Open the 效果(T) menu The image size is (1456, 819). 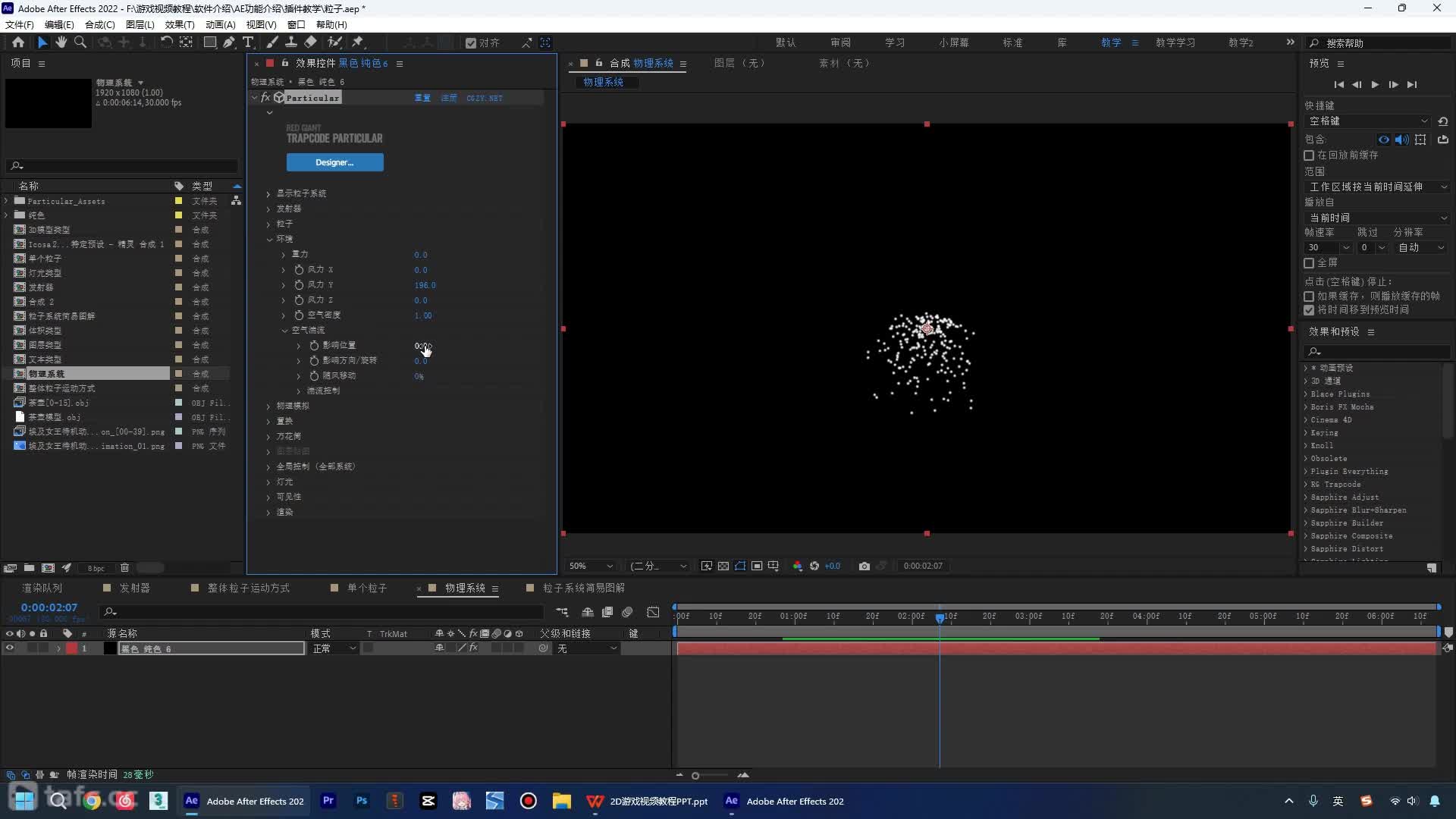(x=180, y=24)
